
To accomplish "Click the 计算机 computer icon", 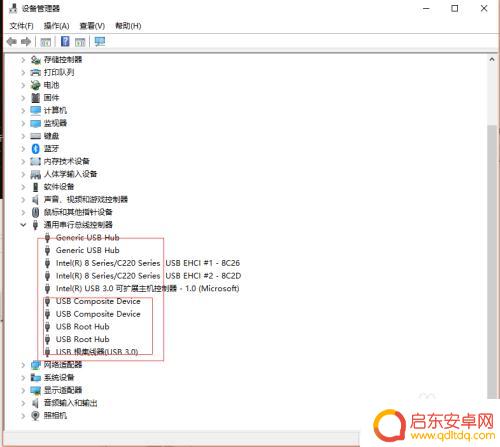I will (x=36, y=111).
